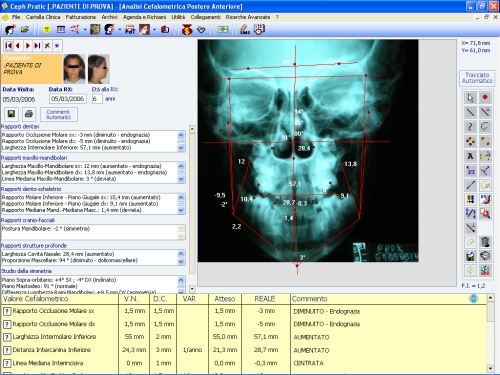Click the Data RX date field
The image size is (500, 375).
(68, 99)
